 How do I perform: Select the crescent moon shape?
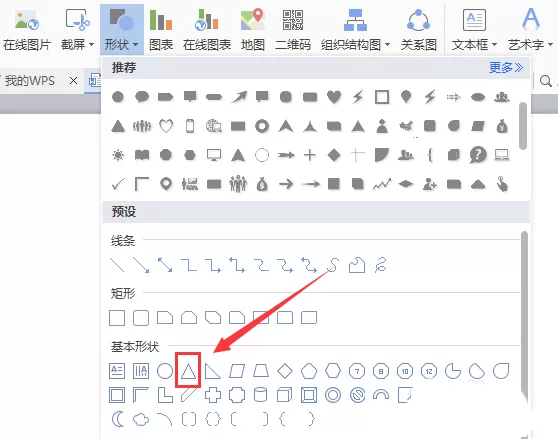[x=118, y=419]
